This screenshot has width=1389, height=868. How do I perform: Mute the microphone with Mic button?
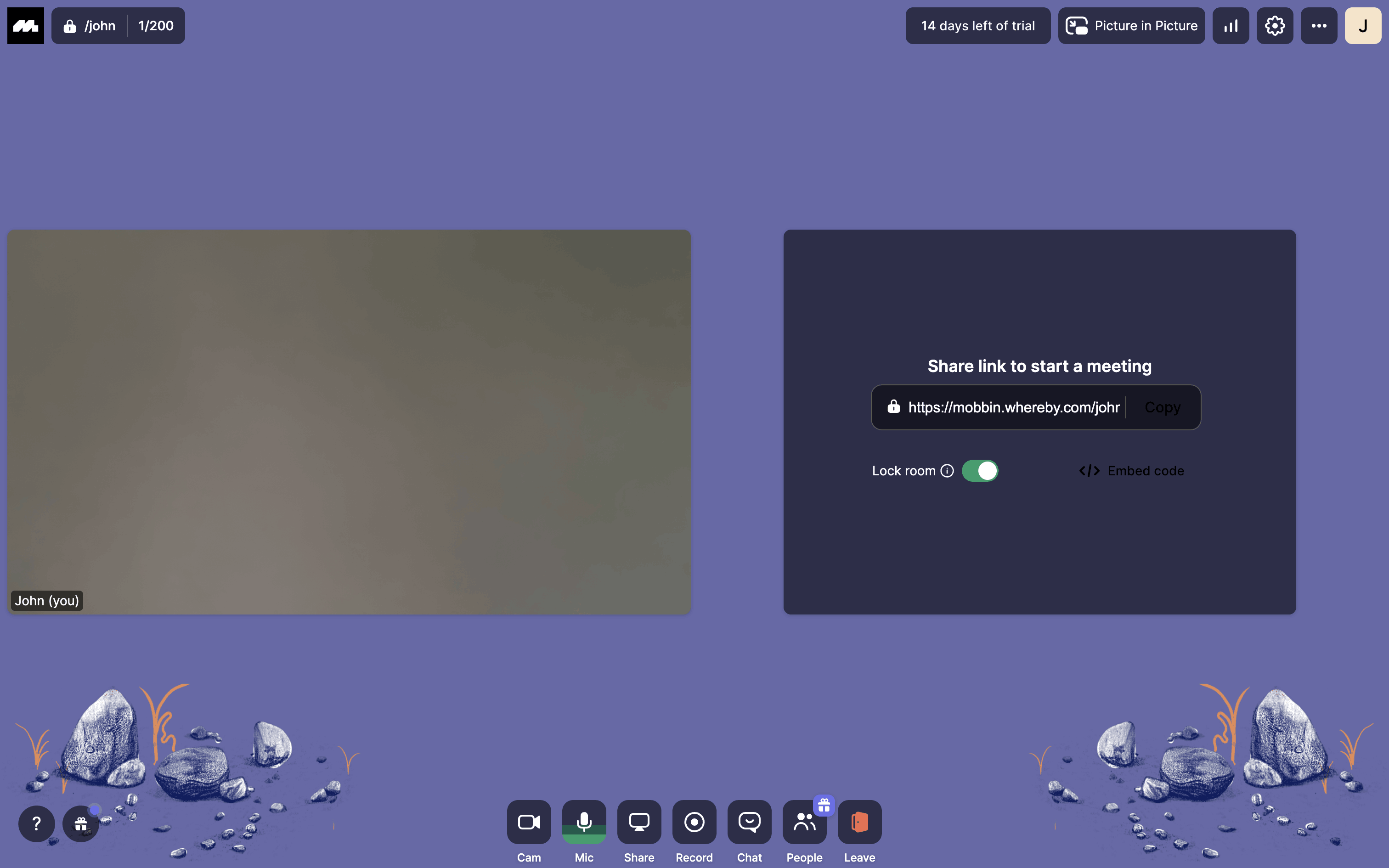pyautogui.click(x=584, y=822)
